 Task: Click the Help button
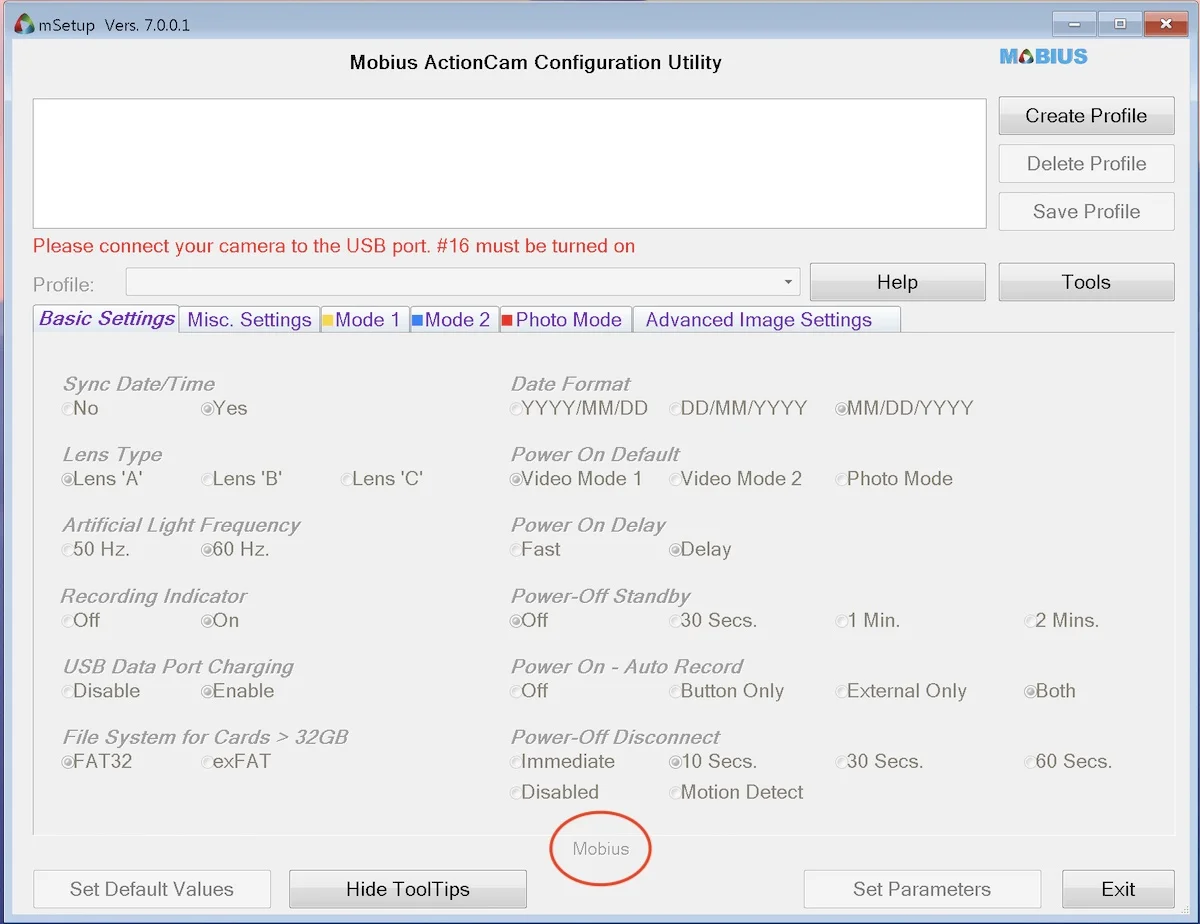(897, 282)
